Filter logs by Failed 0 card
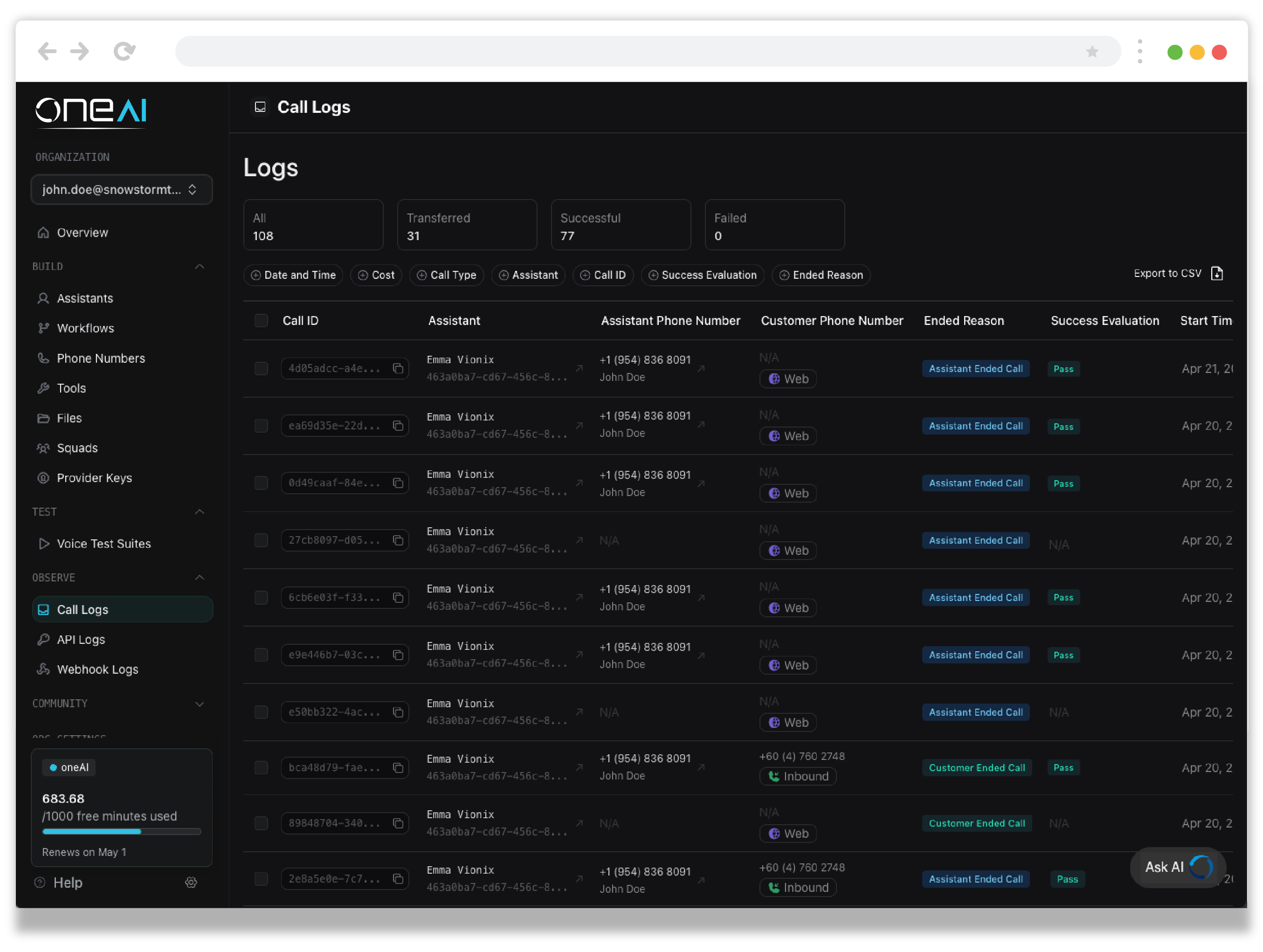Screen dimensions: 1263x952 coord(775,225)
